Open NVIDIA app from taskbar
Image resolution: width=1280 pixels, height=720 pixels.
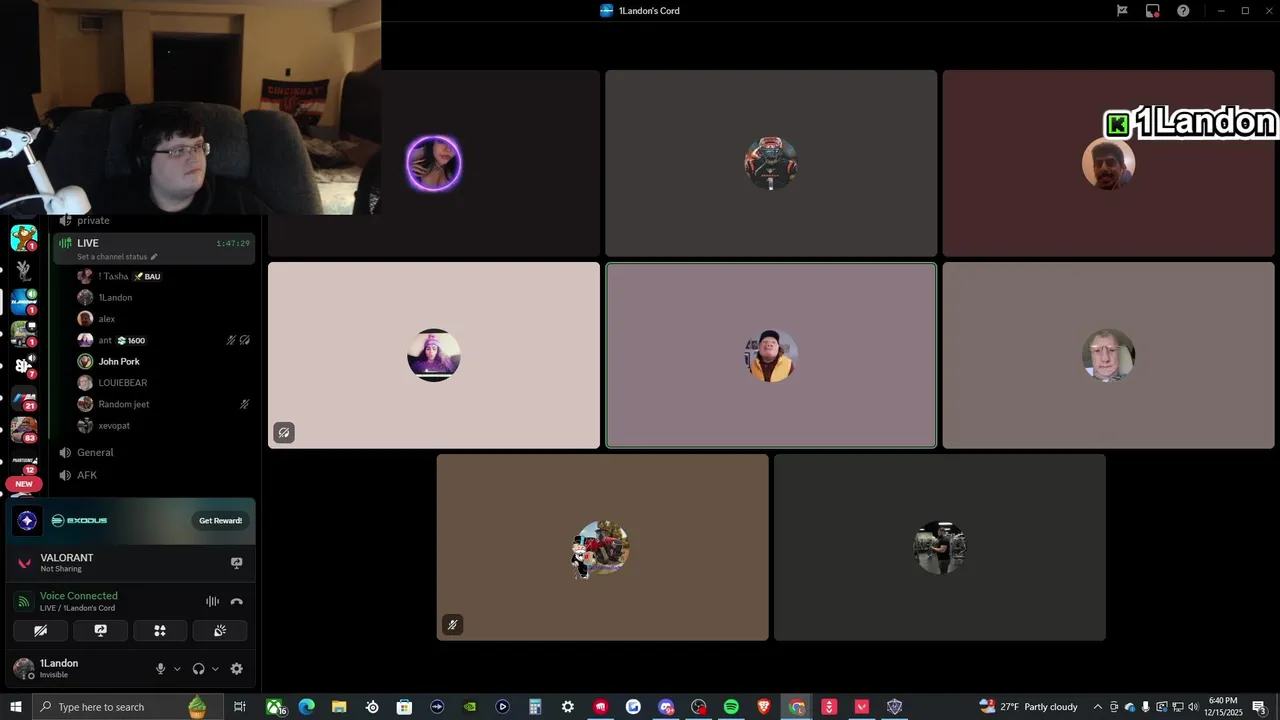470,707
